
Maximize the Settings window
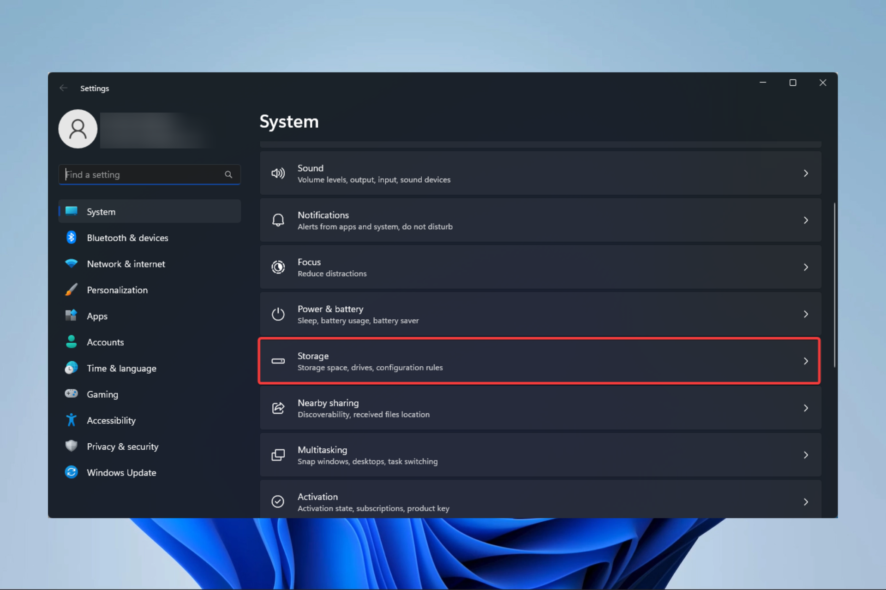(793, 83)
